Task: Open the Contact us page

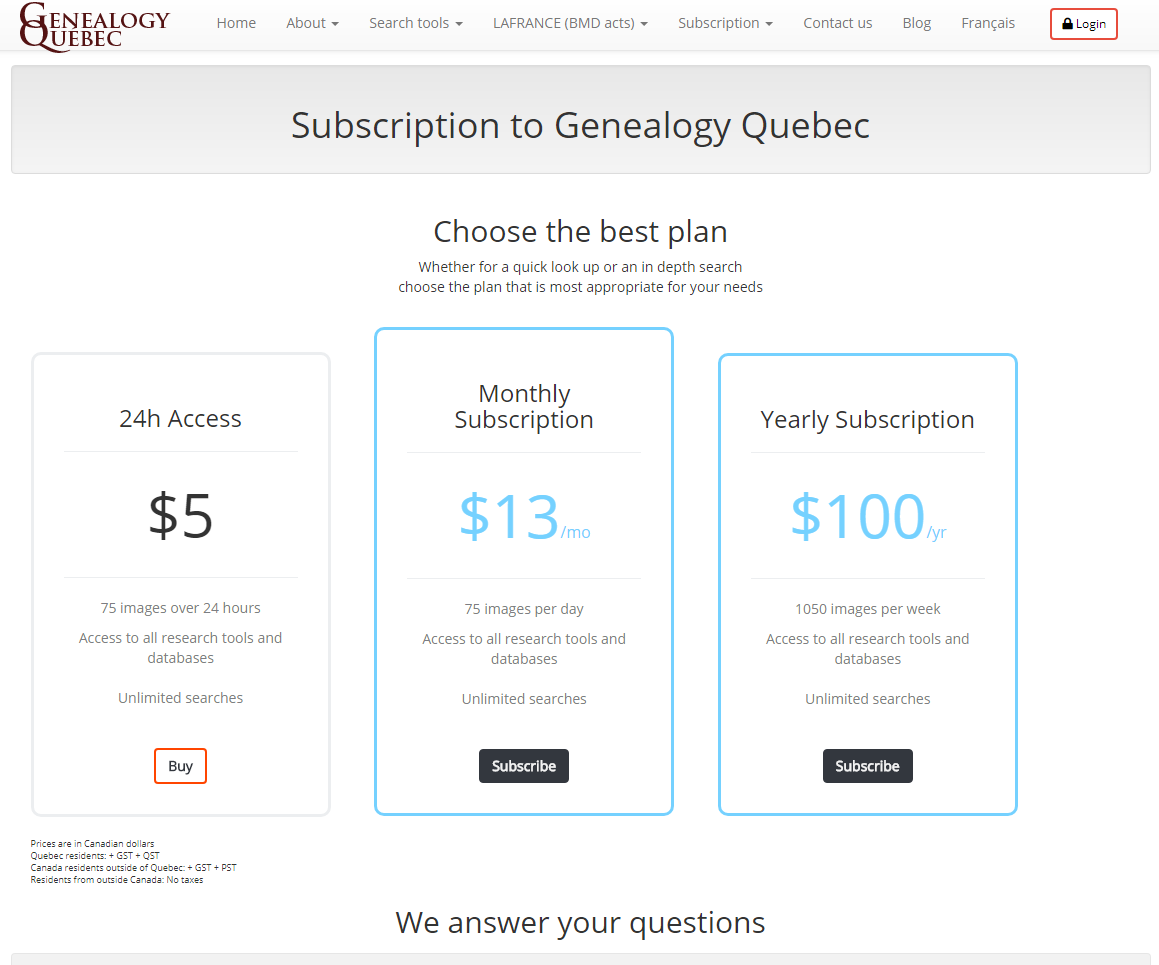Action: click(x=837, y=23)
